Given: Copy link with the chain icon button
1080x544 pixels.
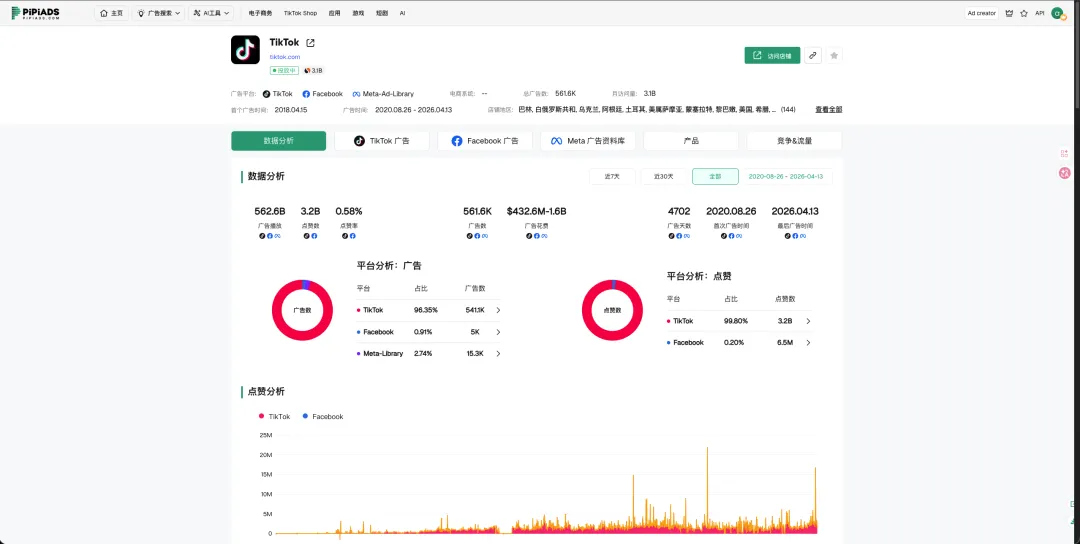Looking at the screenshot, I should 813,55.
